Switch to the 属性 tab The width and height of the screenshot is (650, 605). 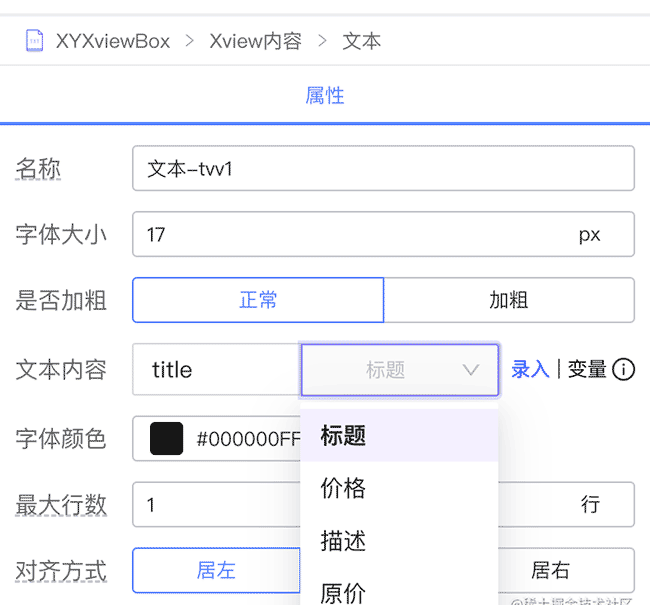325,95
